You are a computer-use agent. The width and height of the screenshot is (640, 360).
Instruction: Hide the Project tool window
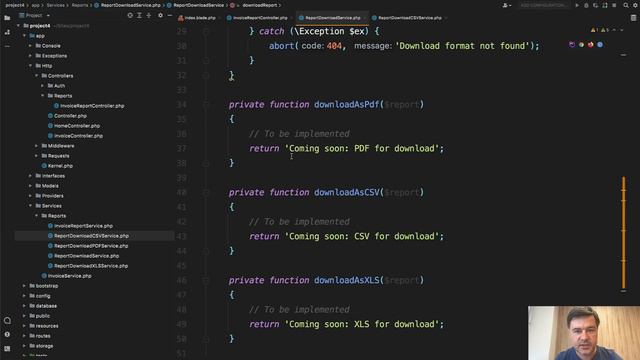170,16
